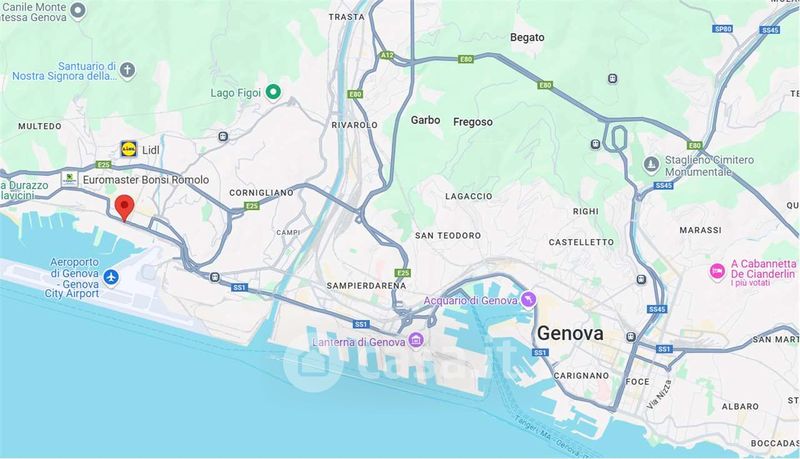Image resolution: width=800 pixels, height=459 pixels.
Task: Select the train station icon near Rivarolo label
Action: click(223, 136)
